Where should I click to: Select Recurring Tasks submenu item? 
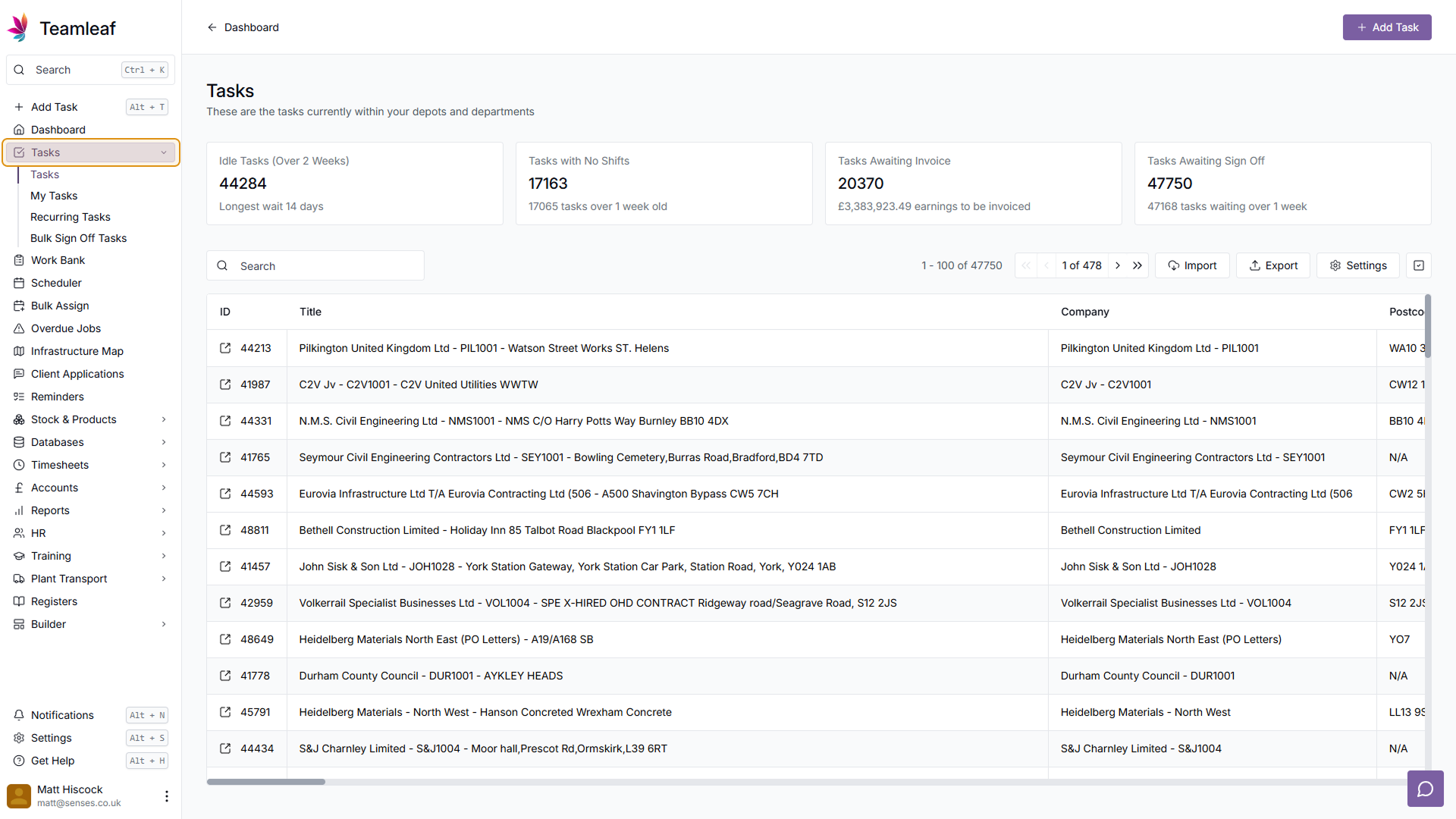(x=71, y=217)
